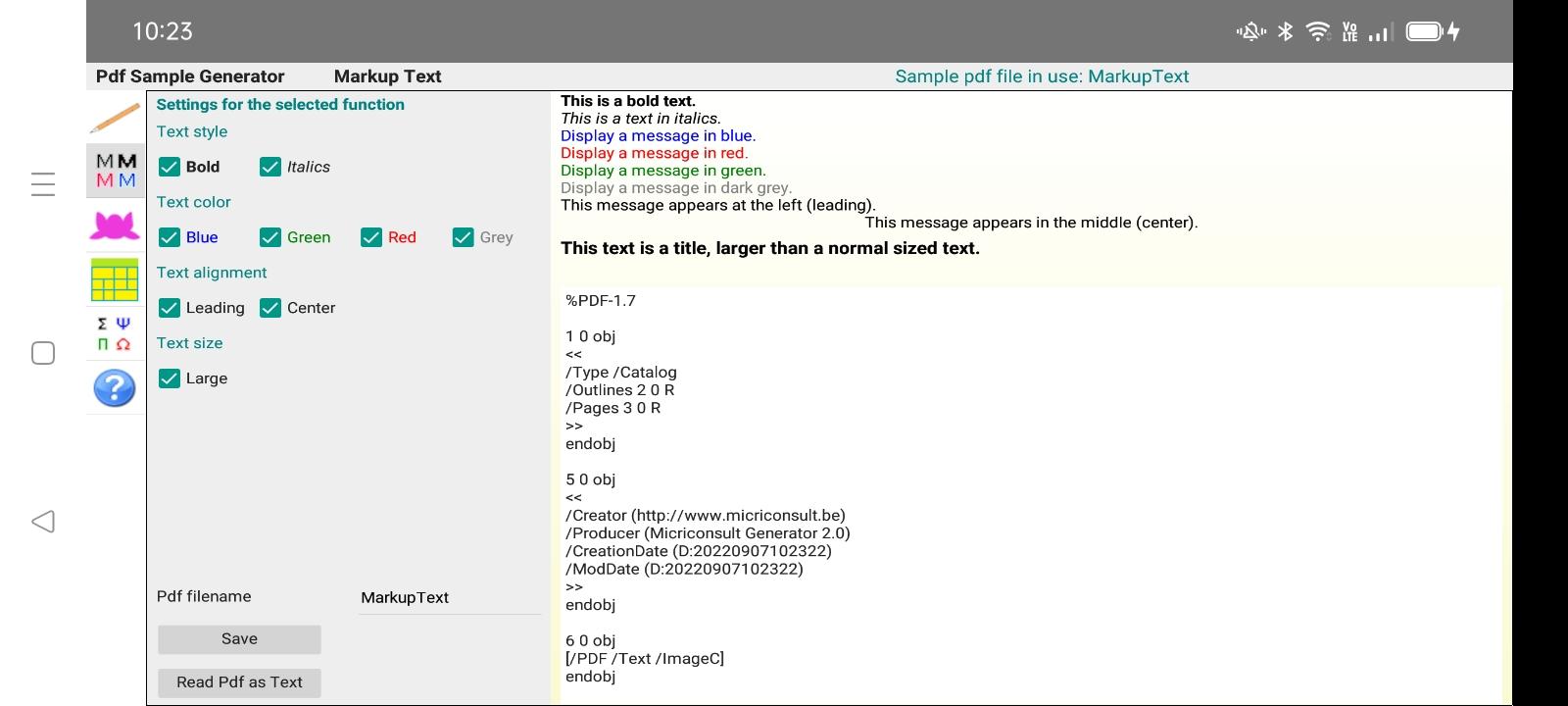Click the Markup Text heading
Image resolution: width=1568 pixels, height=706 pixels.
point(387,76)
